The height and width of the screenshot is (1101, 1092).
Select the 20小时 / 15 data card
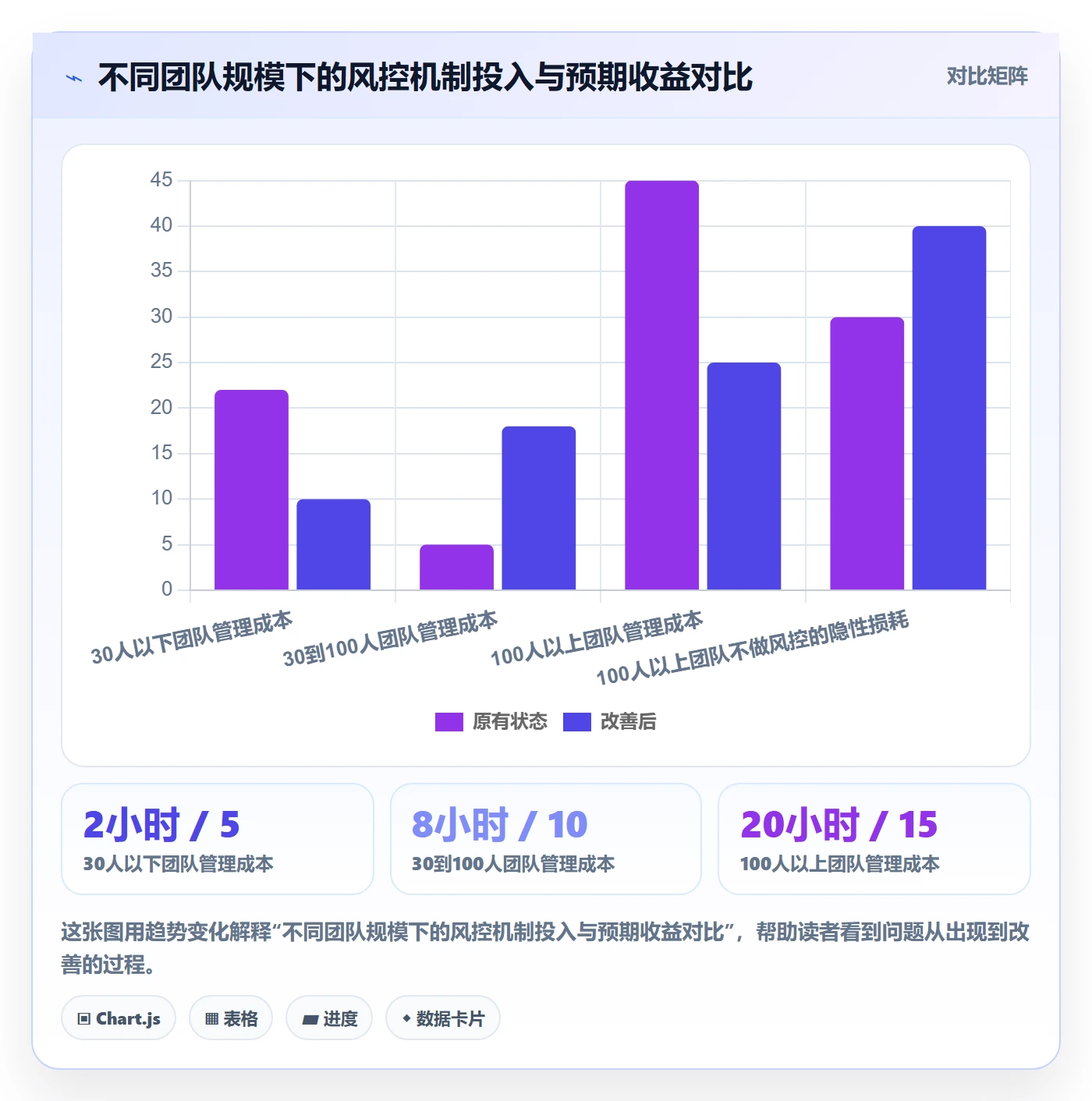coord(874,839)
